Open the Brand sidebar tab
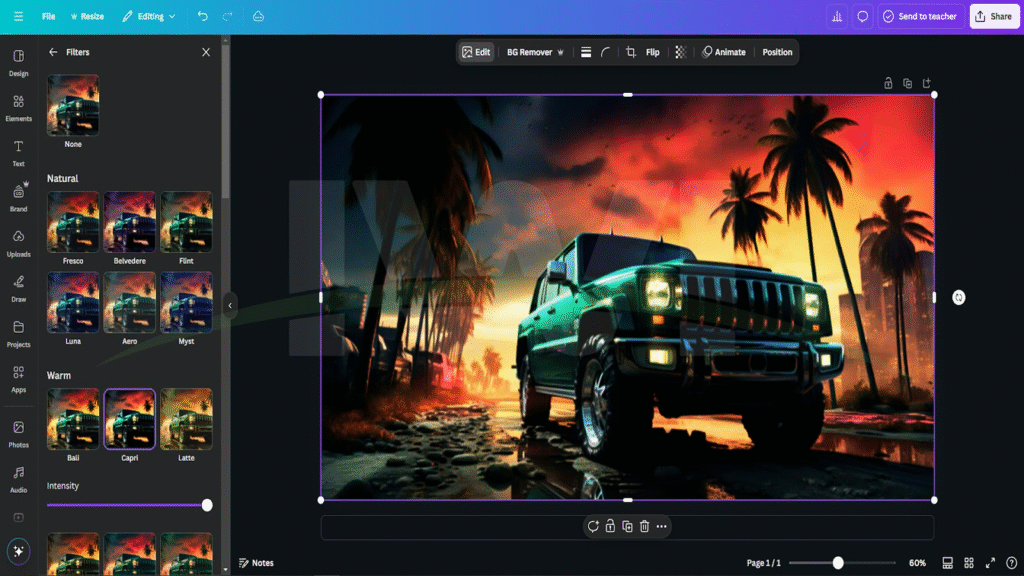This screenshot has height=576, width=1024. click(x=18, y=198)
